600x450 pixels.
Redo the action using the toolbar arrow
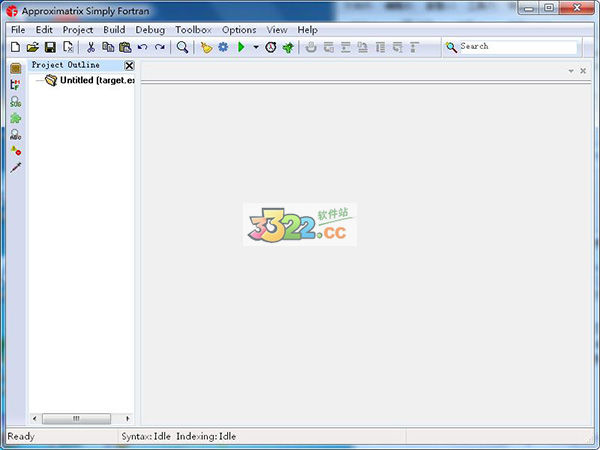pos(160,47)
